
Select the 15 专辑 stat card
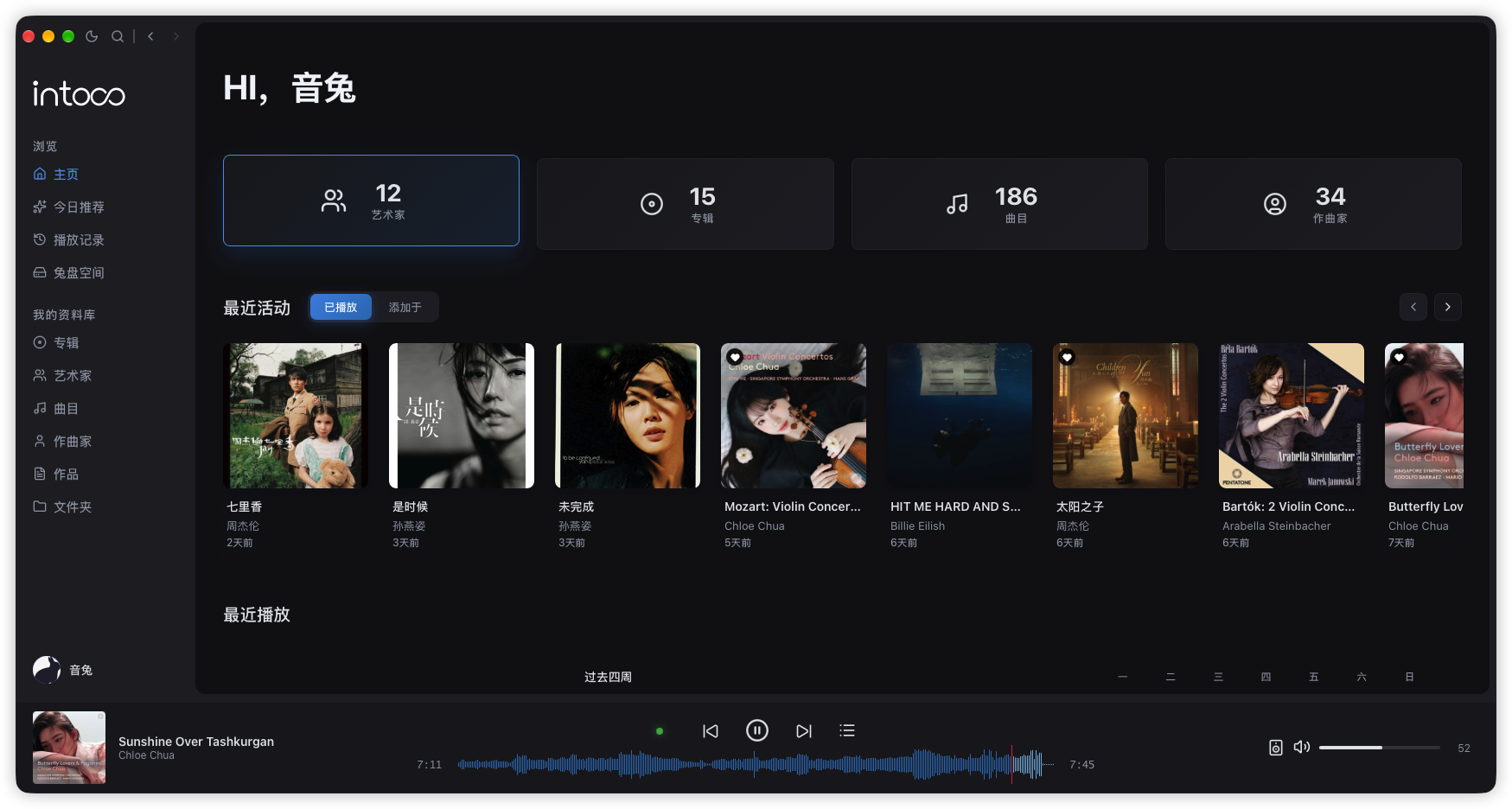coord(685,204)
